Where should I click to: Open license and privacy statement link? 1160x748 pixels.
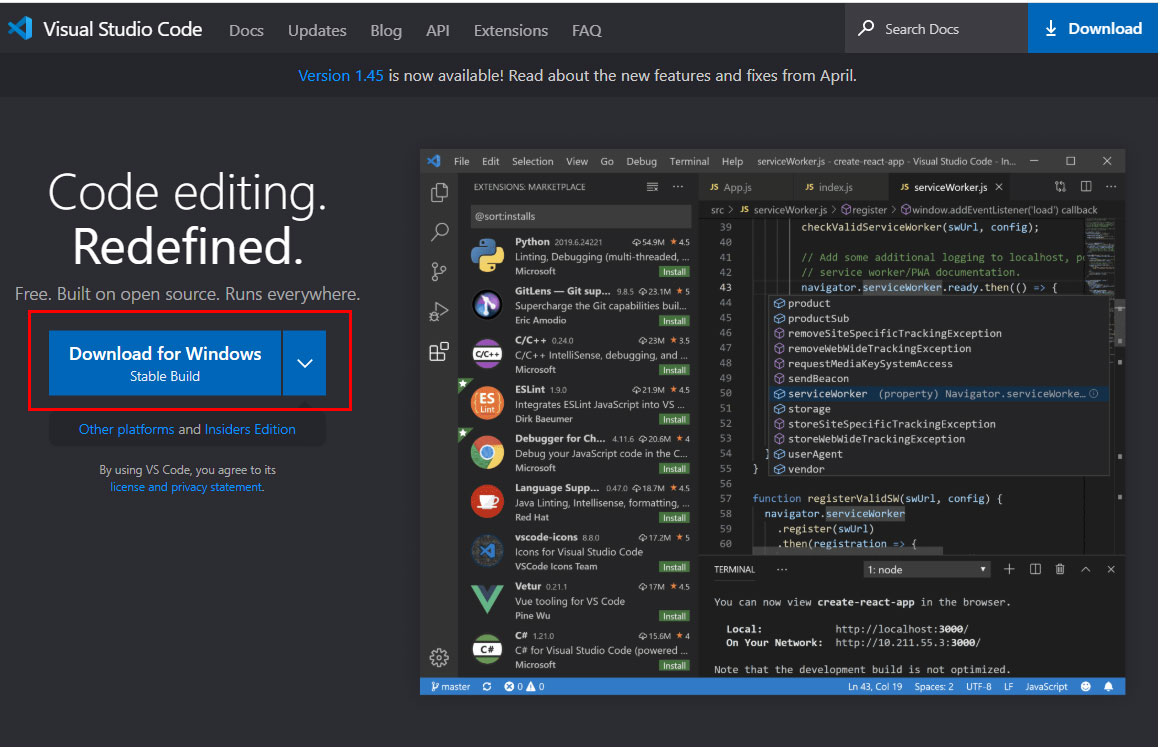pyautogui.click(x=186, y=487)
